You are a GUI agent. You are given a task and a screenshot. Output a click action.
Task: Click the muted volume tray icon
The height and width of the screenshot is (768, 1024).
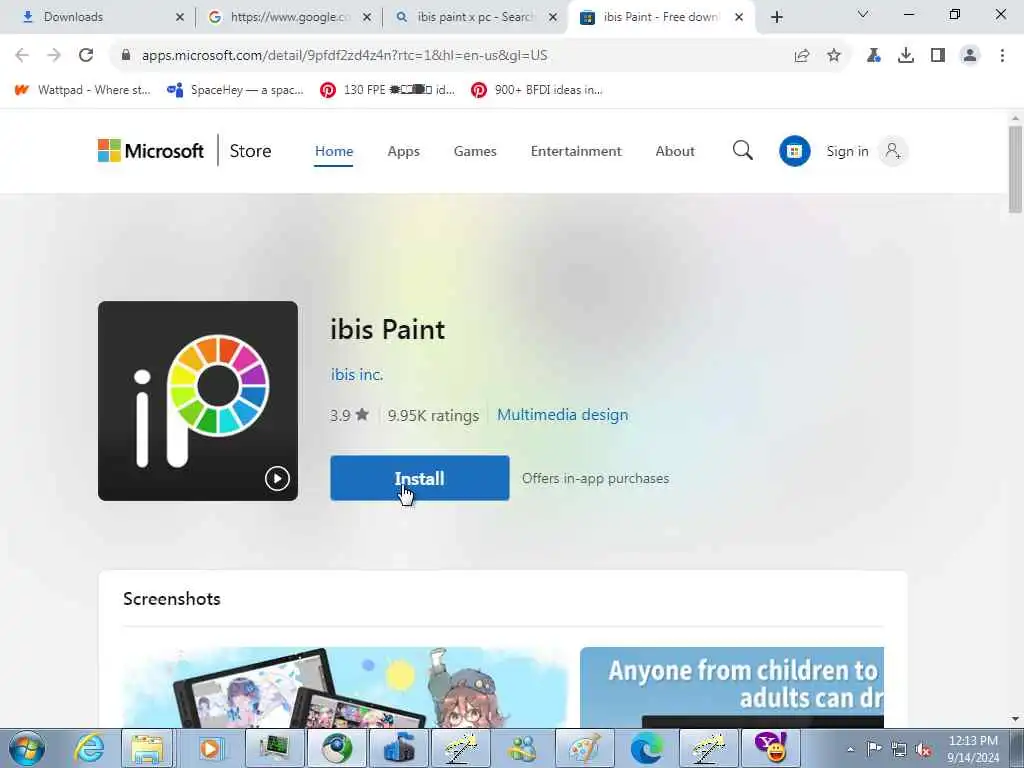(x=923, y=748)
